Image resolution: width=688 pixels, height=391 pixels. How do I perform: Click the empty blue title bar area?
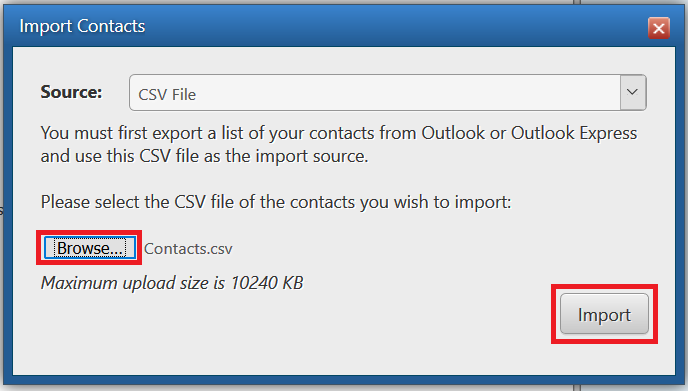click(395, 26)
